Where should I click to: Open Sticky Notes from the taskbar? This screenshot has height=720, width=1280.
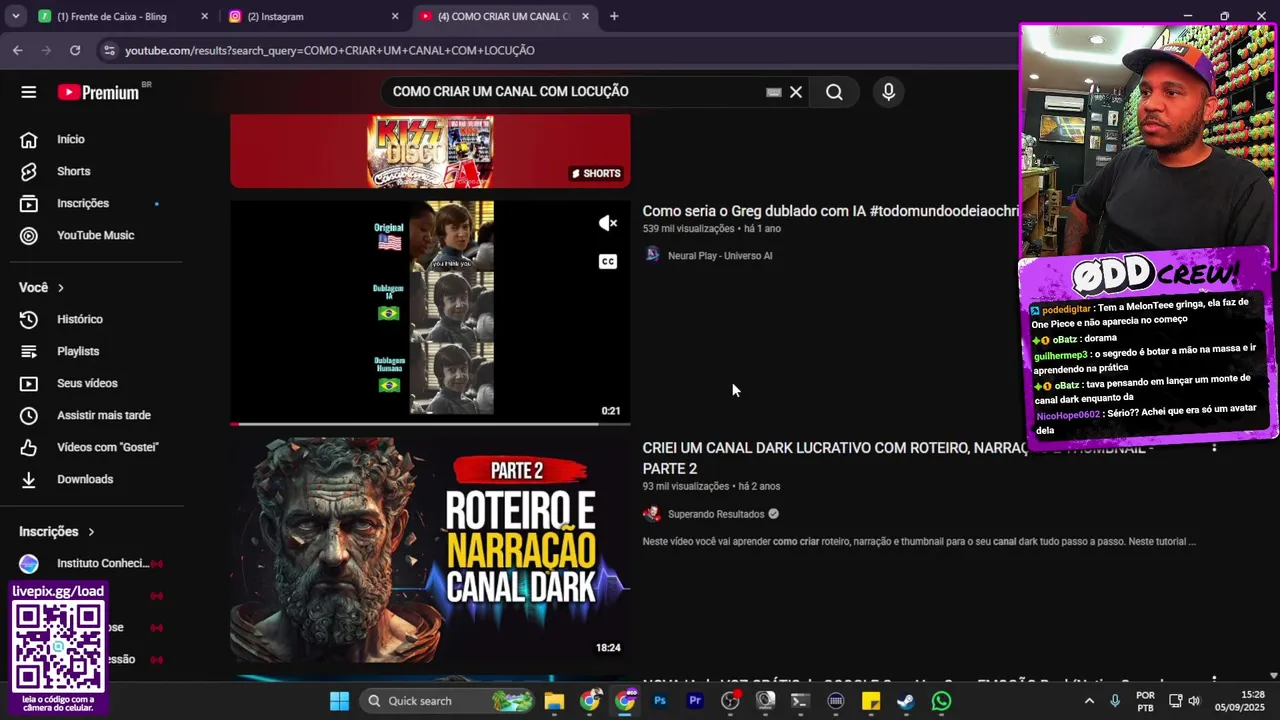(871, 701)
